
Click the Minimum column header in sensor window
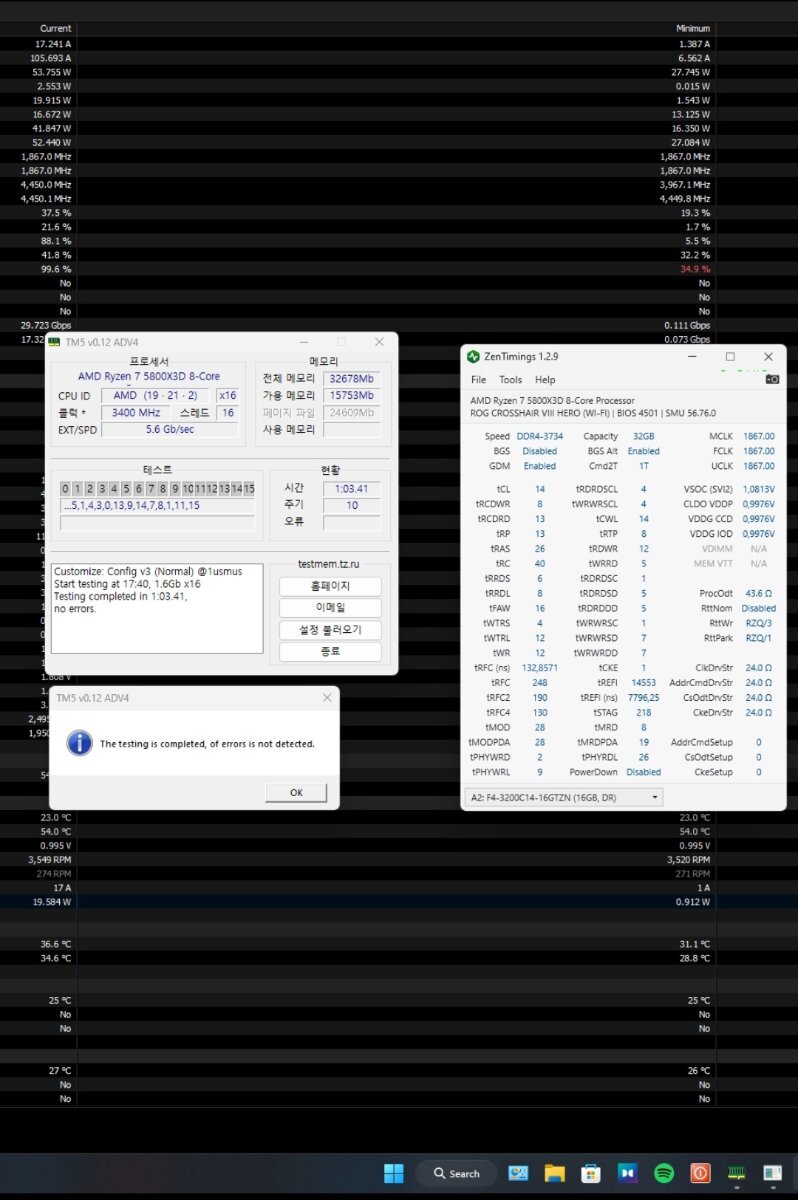[x=692, y=28]
